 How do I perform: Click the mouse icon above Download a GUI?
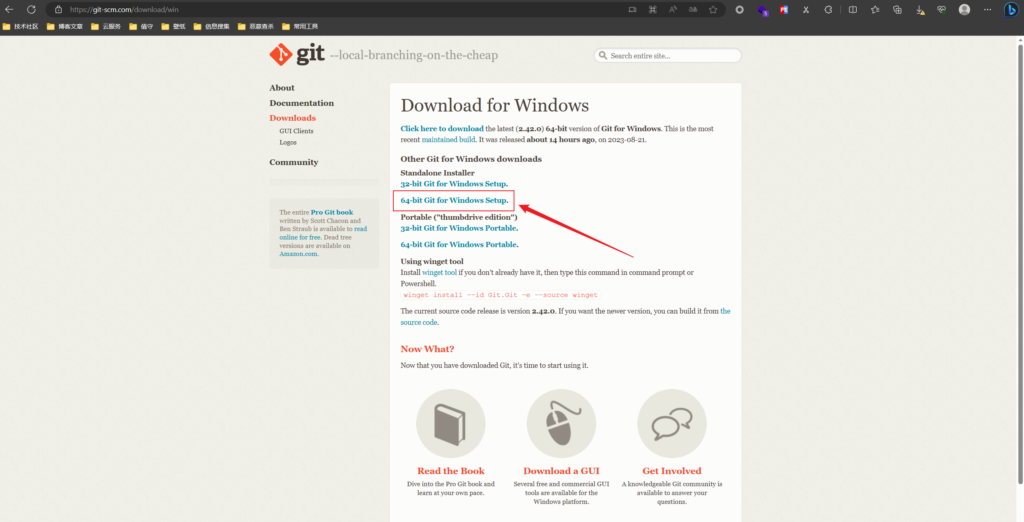click(561, 423)
